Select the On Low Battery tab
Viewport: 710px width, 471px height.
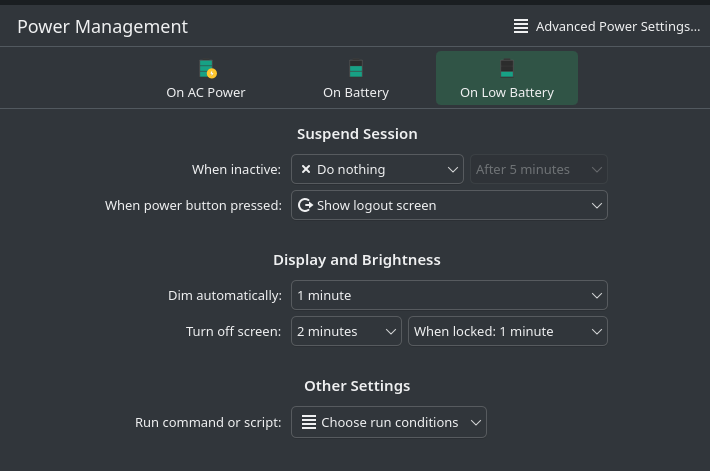[506, 79]
